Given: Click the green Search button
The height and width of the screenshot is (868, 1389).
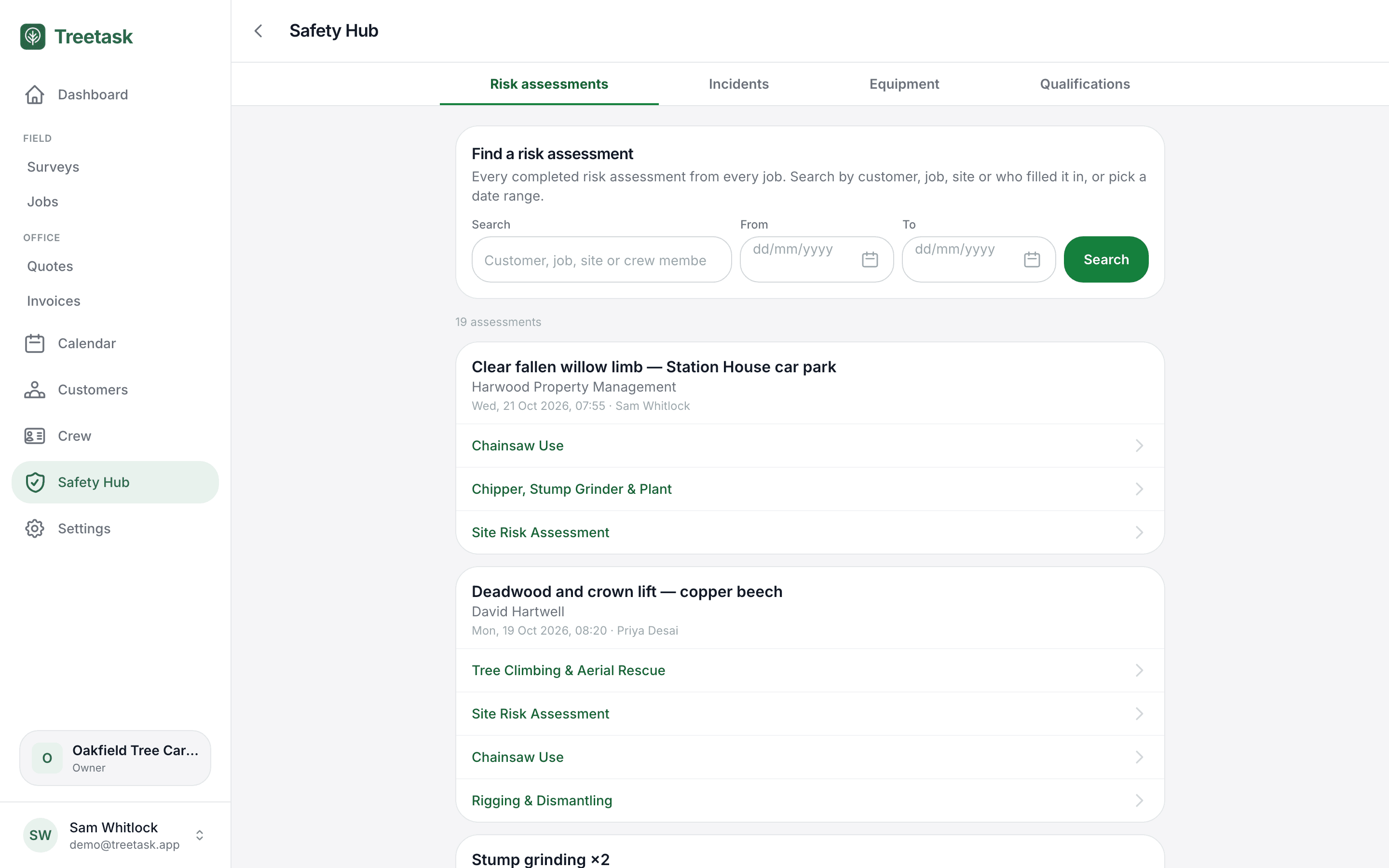Looking at the screenshot, I should tap(1106, 259).
